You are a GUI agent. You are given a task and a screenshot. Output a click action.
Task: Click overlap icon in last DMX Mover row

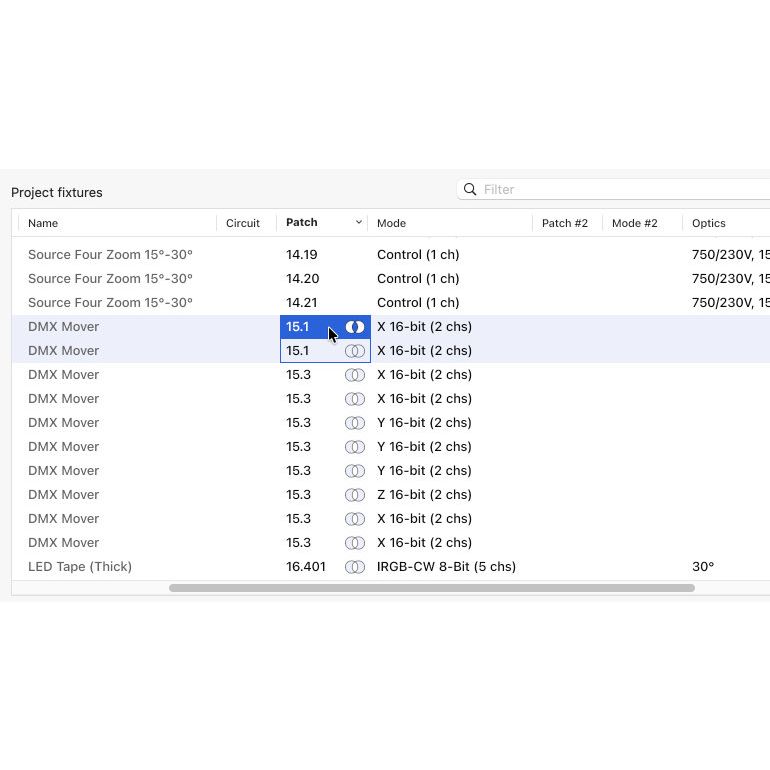coord(355,543)
